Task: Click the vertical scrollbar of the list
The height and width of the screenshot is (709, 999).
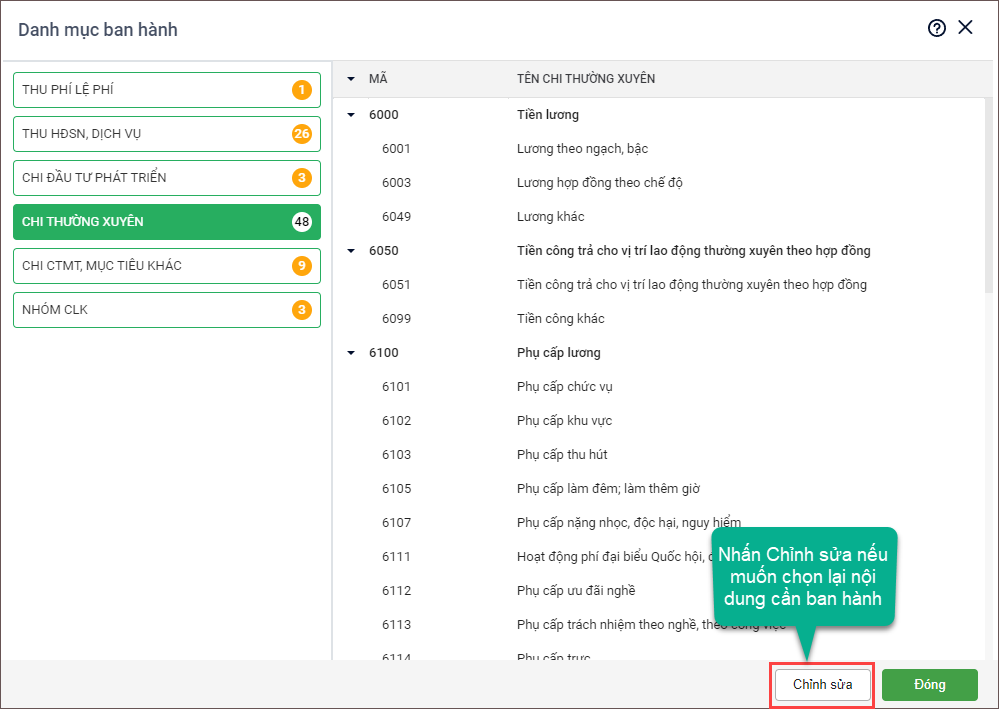Action: pos(988,200)
